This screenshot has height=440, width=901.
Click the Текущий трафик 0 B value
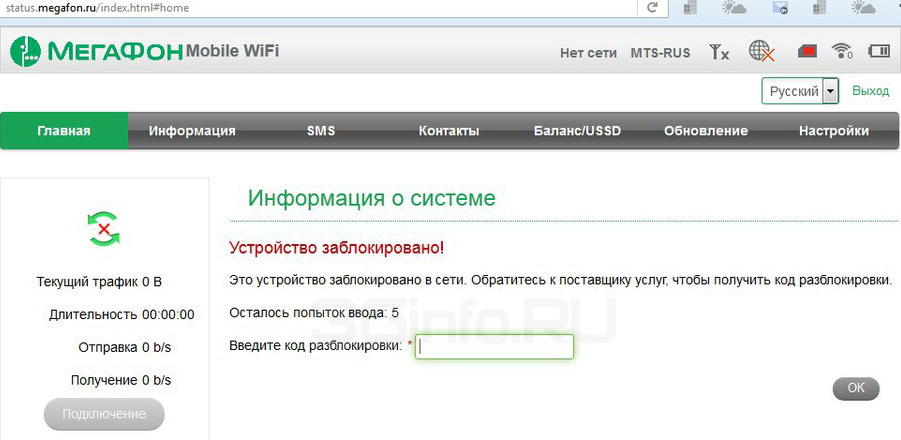point(99,282)
